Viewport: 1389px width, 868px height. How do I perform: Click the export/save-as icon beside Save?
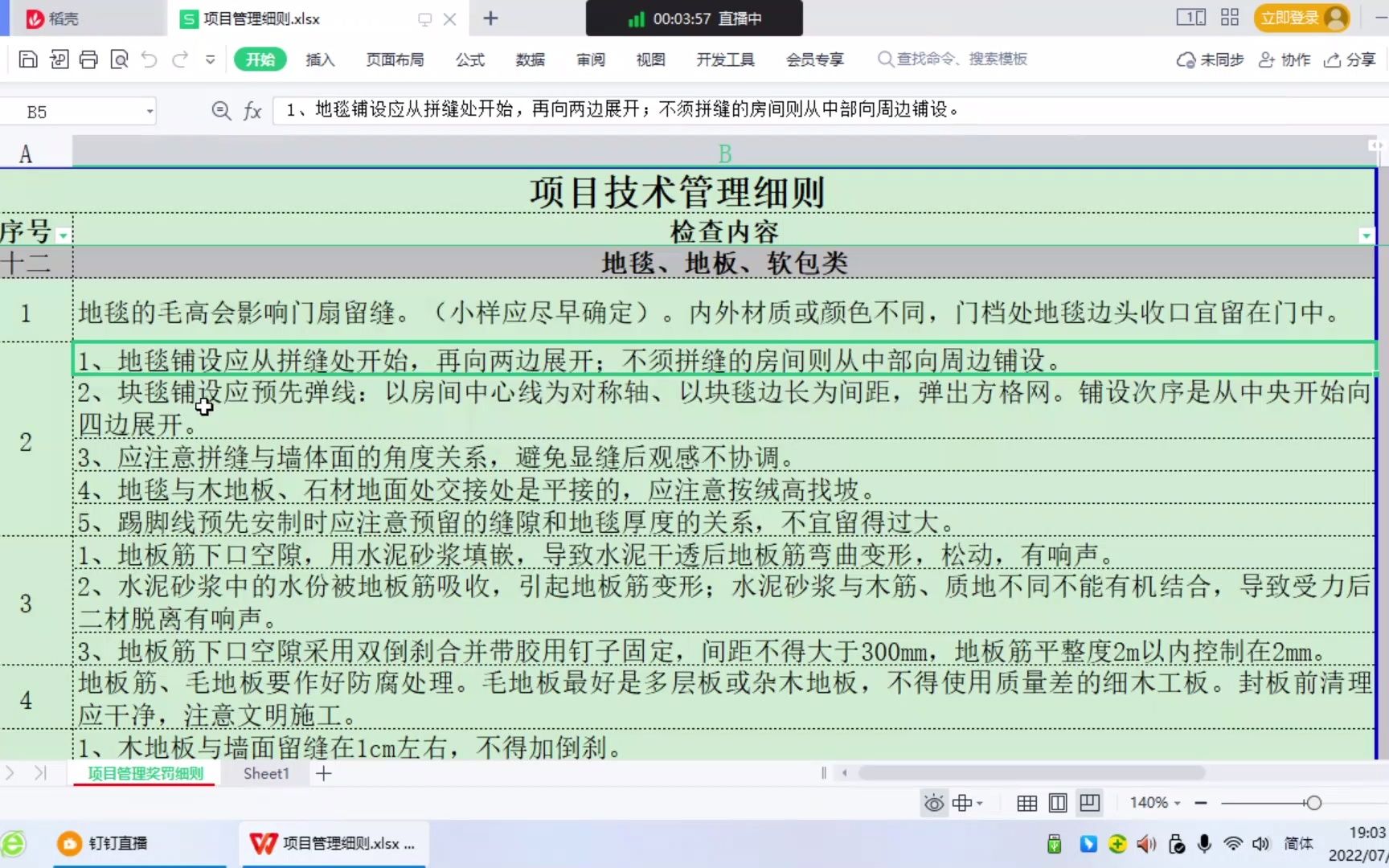59,59
